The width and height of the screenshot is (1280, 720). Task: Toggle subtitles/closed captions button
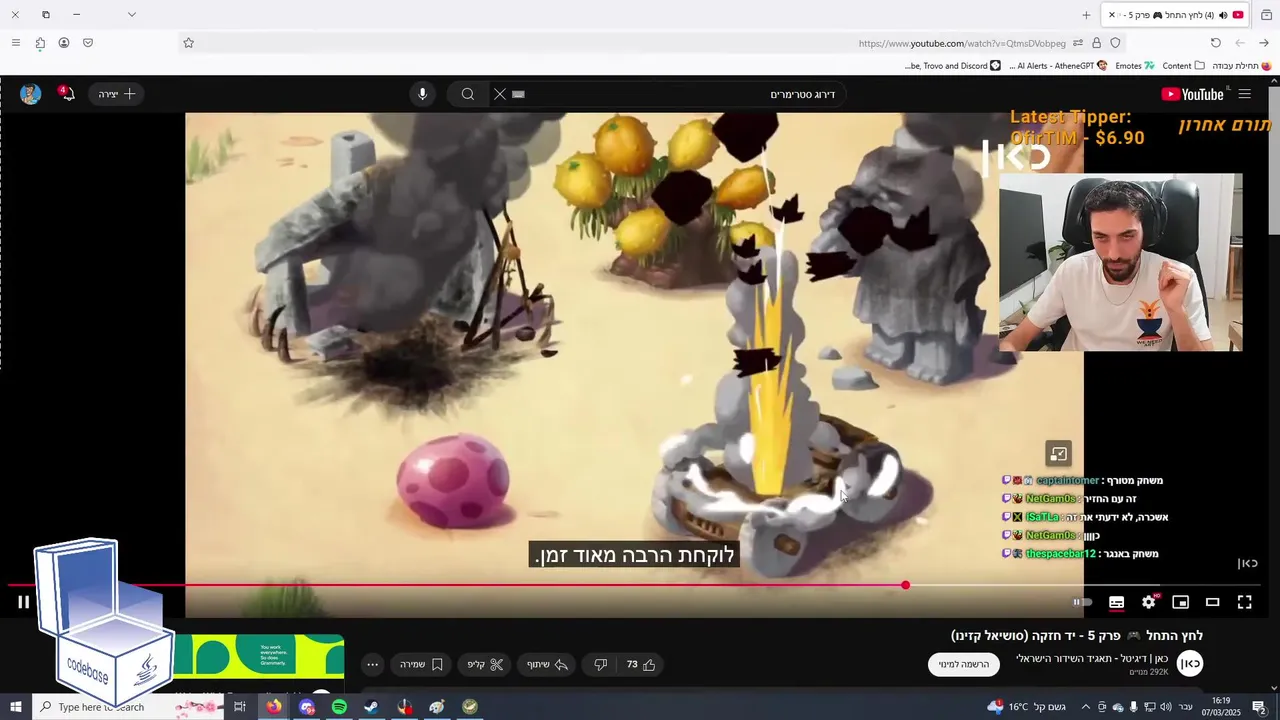coord(1116,602)
